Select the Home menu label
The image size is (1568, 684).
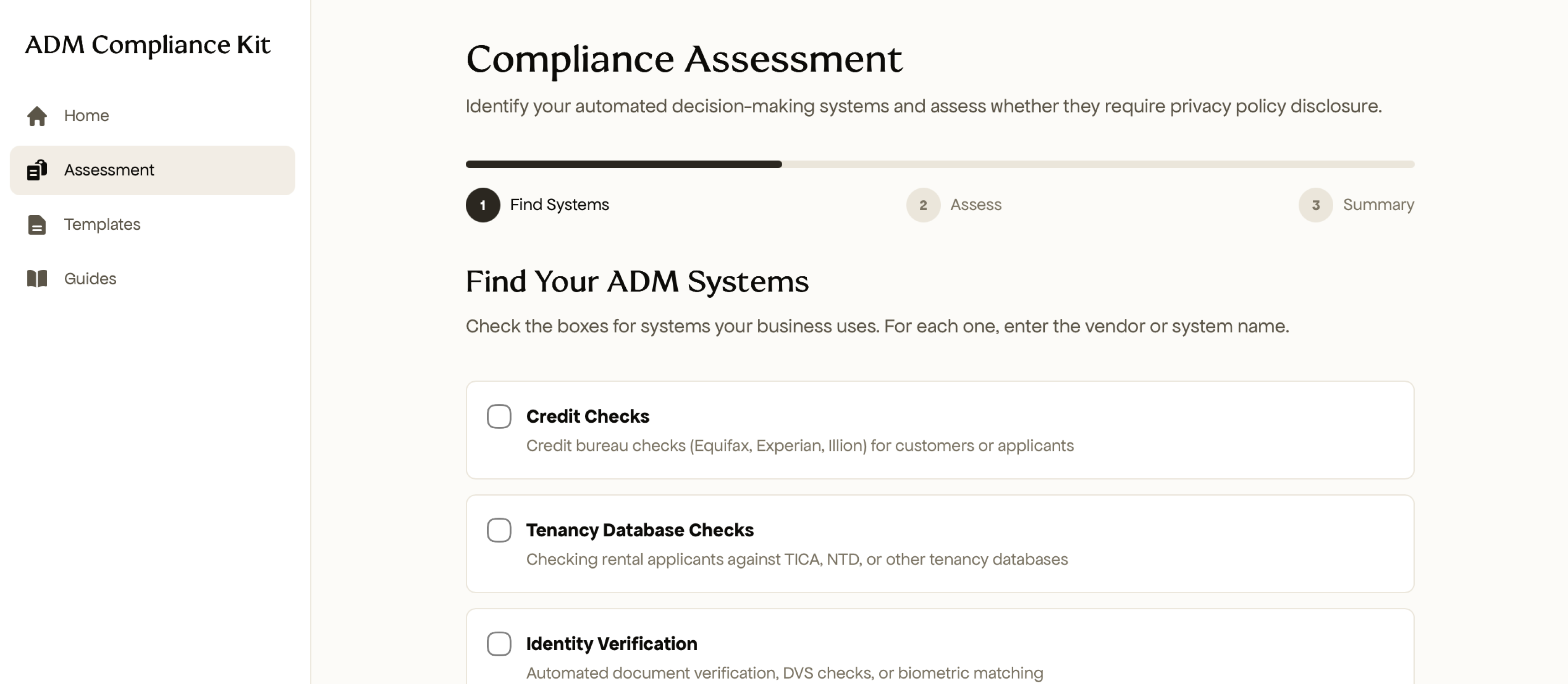(x=87, y=116)
